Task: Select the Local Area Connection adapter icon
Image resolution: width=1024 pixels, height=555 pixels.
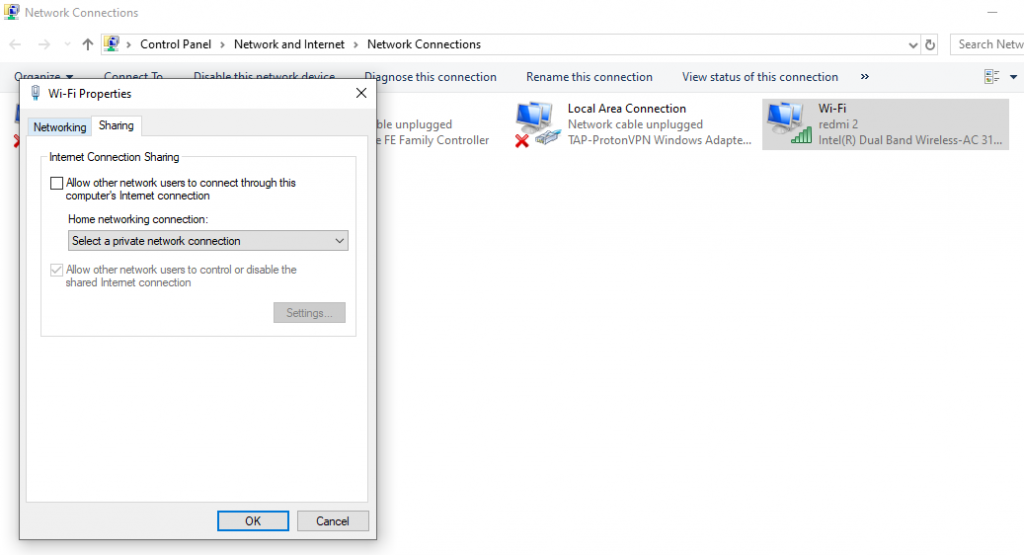Action: point(537,124)
